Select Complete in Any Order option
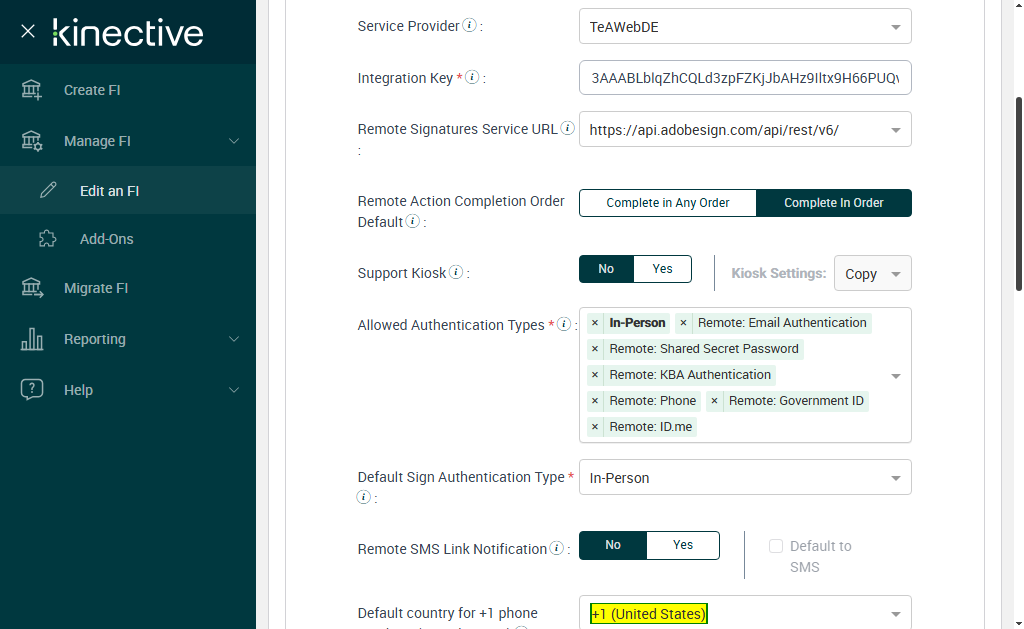The image size is (1024, 629). [667, 203]
